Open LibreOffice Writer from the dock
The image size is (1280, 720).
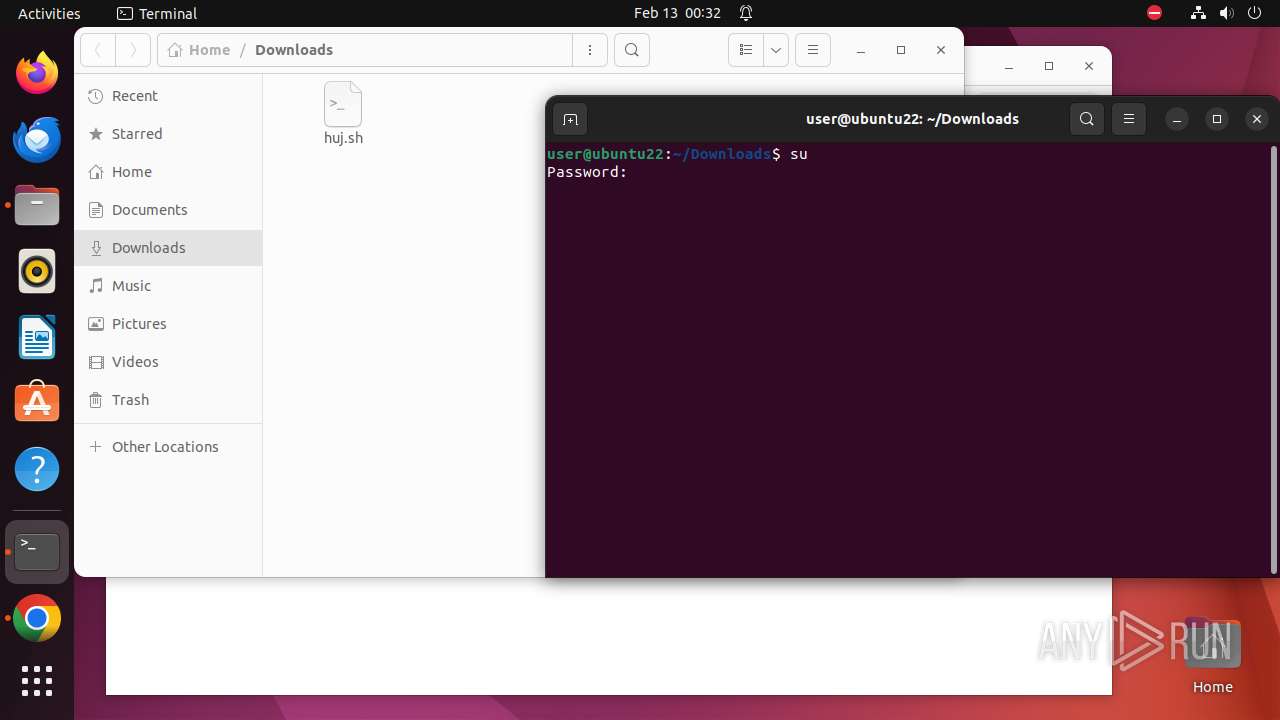coord(37,337)
